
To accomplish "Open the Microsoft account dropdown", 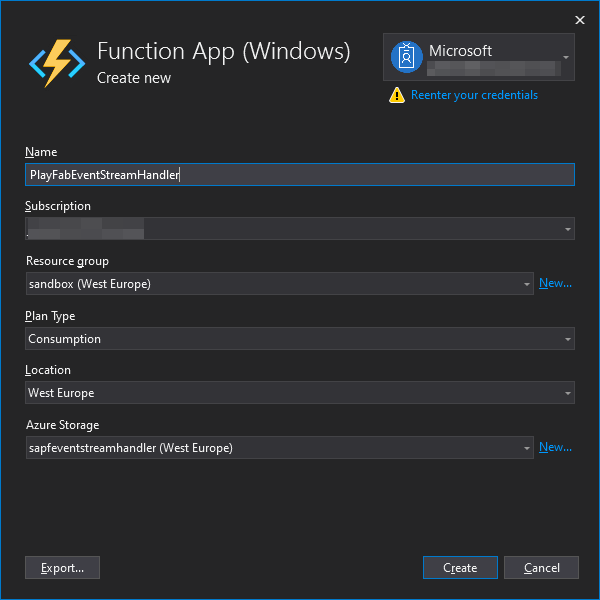I will (x=479, y=57).
